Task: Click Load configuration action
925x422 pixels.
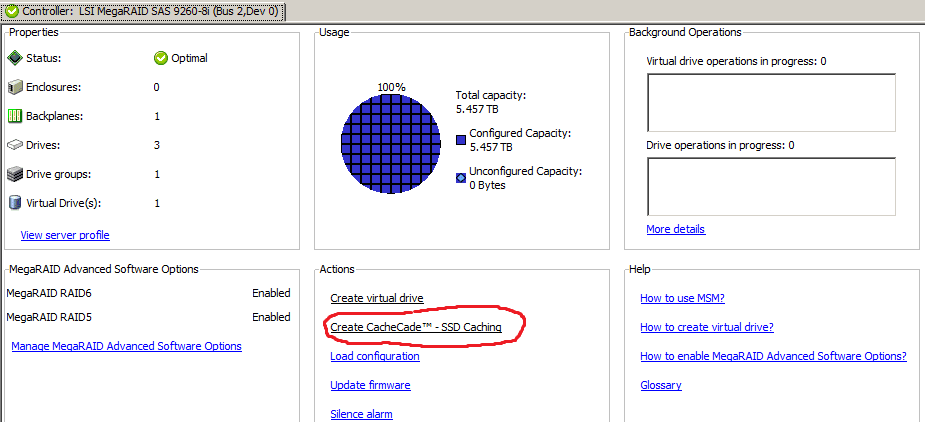Action: tap(375, 356)
